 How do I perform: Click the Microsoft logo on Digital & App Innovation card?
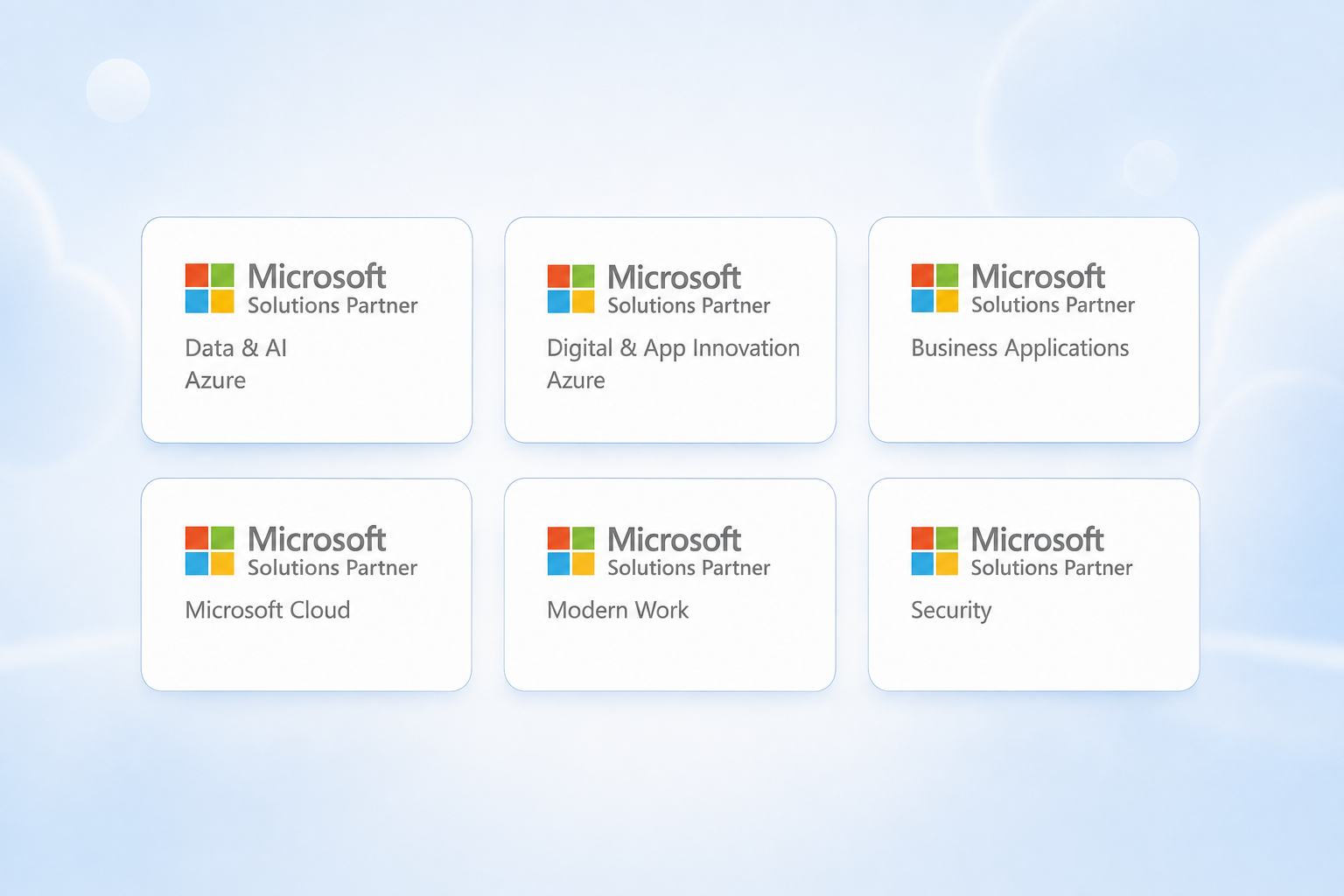coord(571,289)
